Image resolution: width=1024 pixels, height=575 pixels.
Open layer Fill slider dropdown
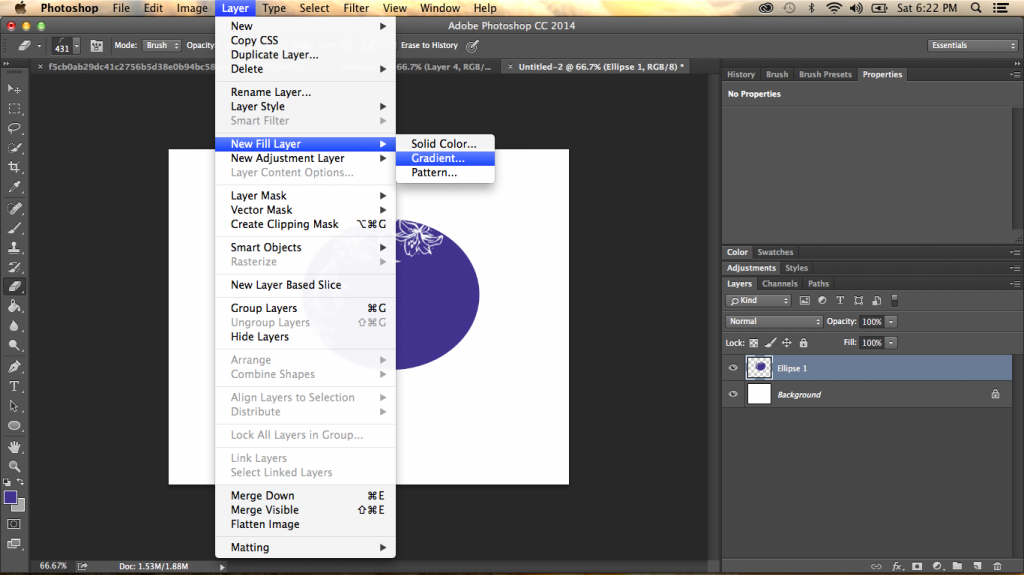[x=891, y=342]
